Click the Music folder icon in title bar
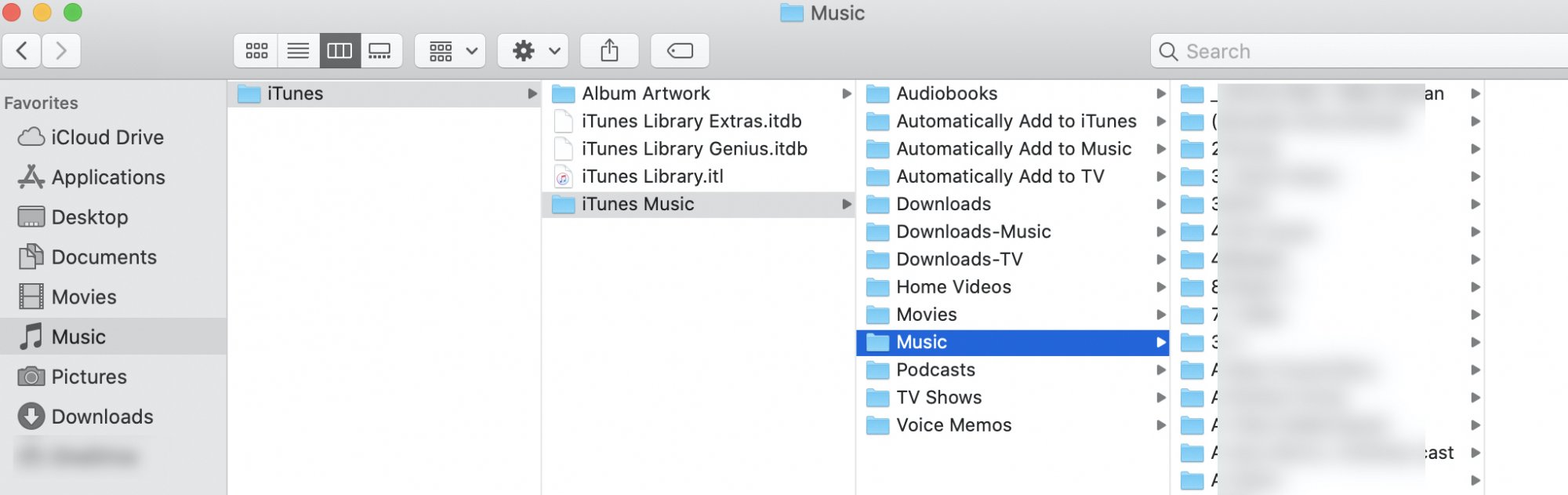The image size is (1568, 495). point(792,13)
